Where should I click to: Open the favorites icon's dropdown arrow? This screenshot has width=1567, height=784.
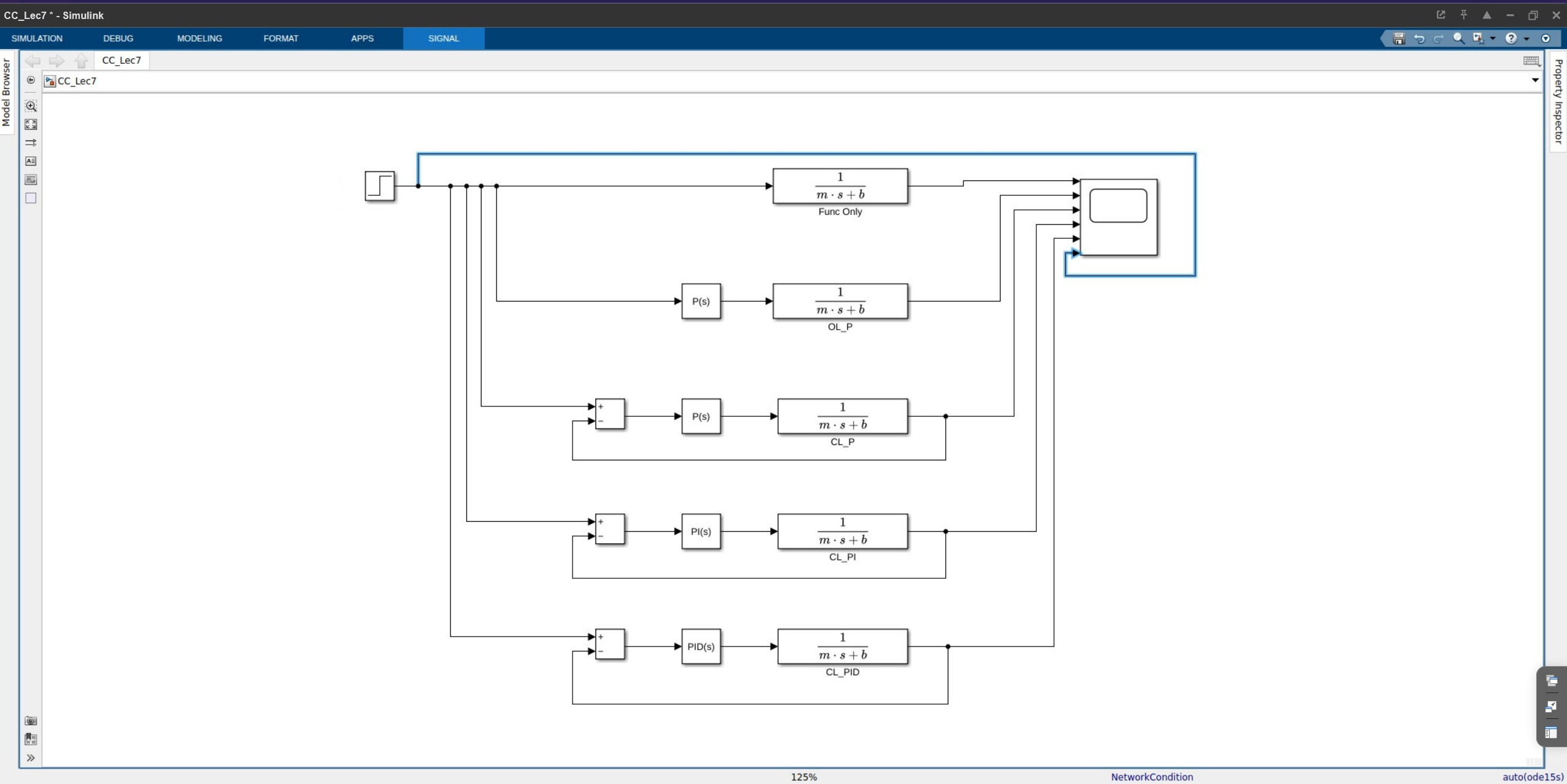click(x=1492, y=39)
